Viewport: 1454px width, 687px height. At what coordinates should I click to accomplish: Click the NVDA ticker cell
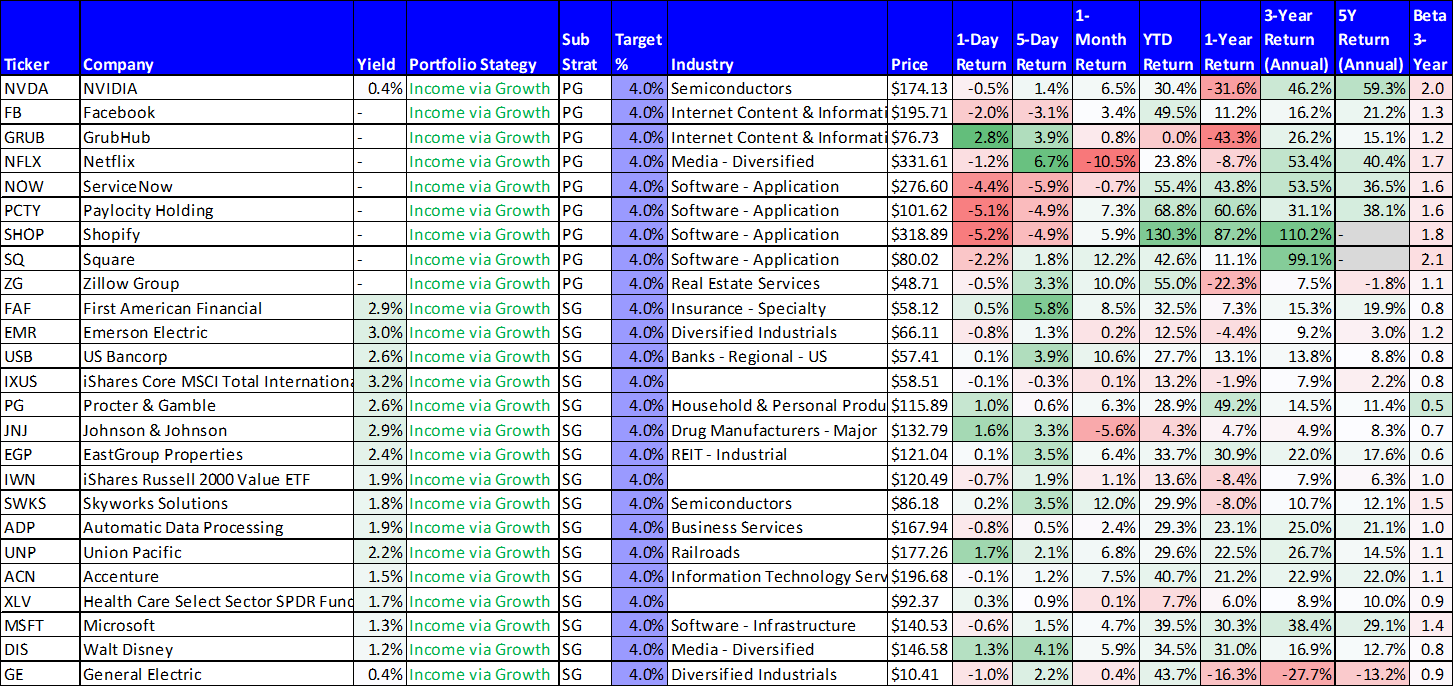(x=40, y=88)
